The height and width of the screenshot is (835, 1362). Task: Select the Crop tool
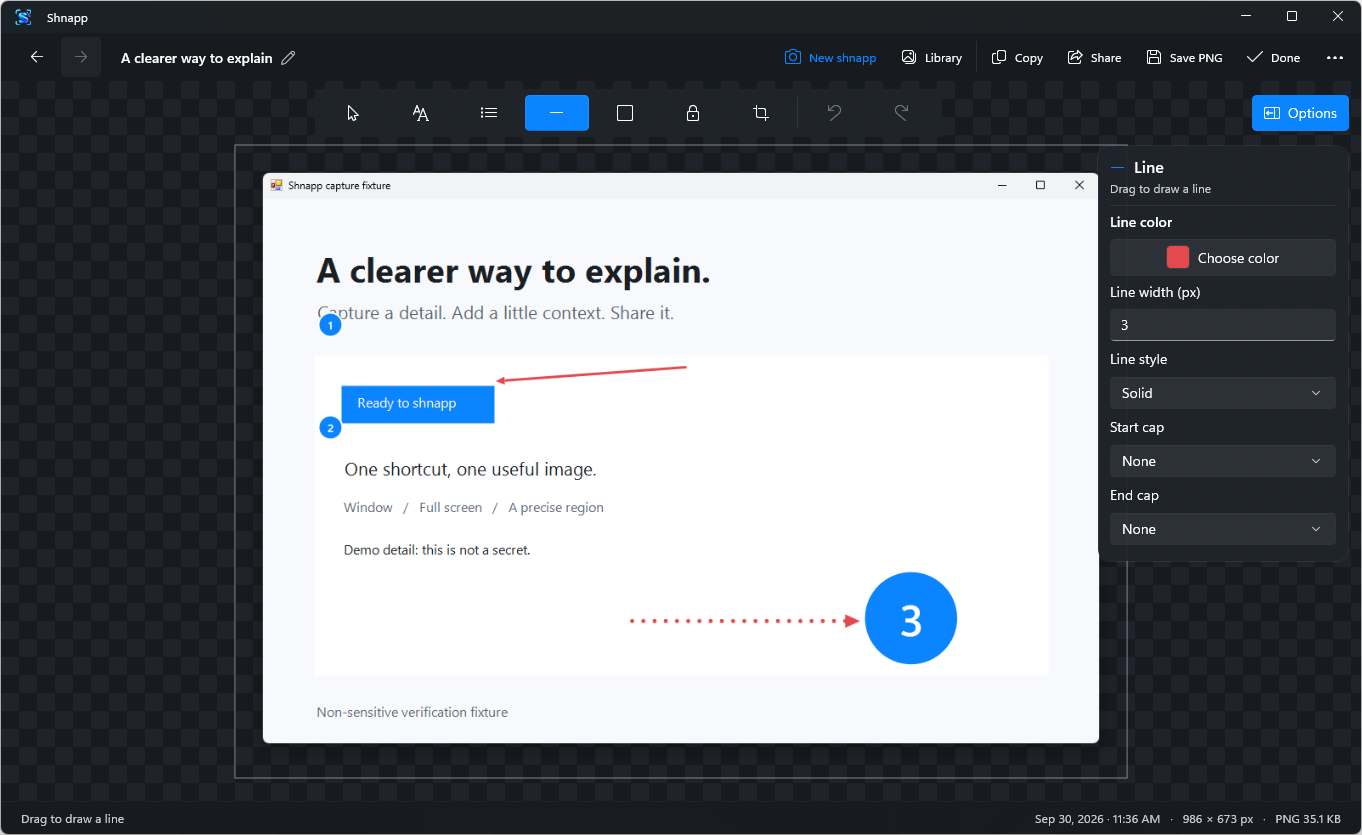(761, 113)
